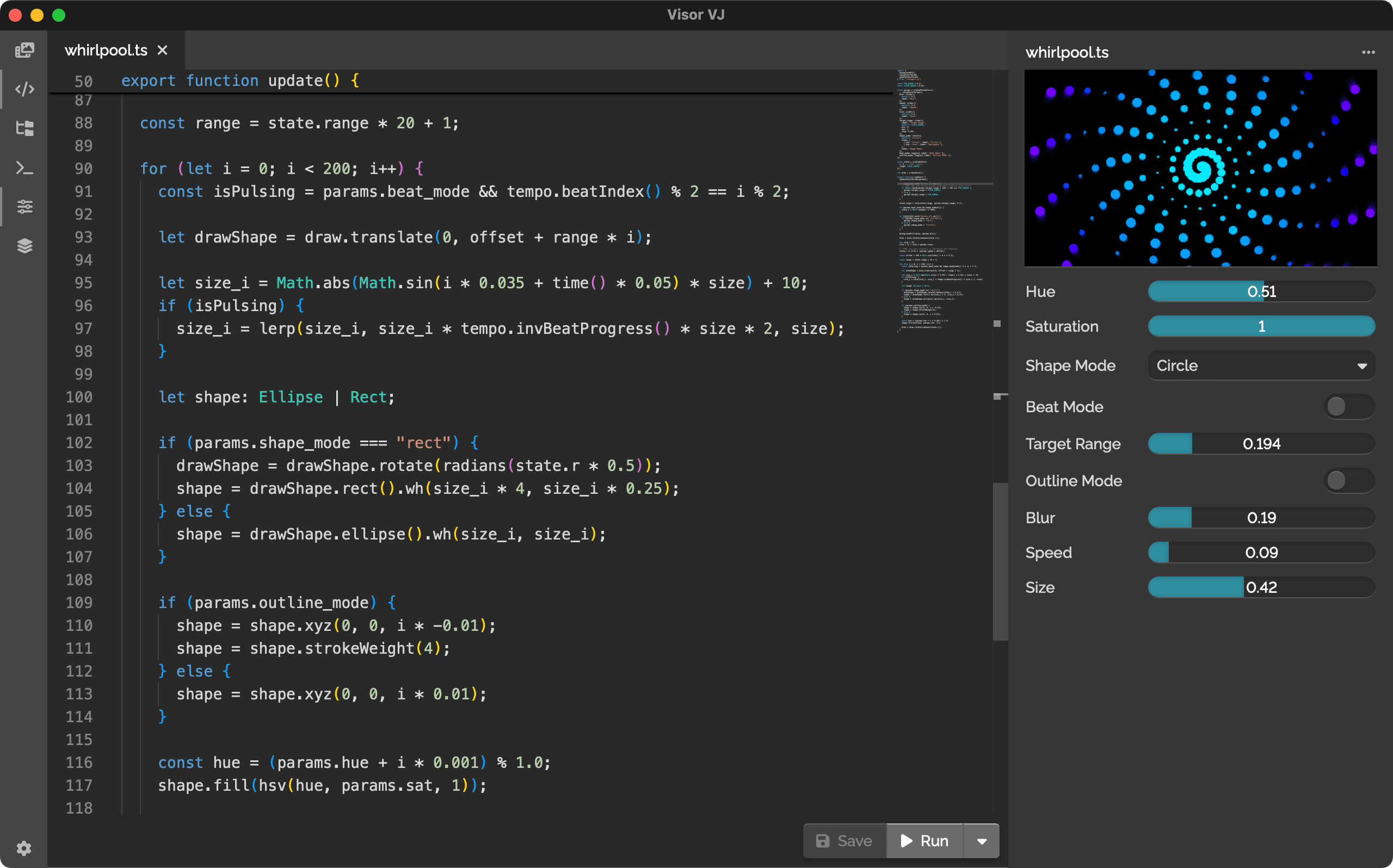1393x868 pixels.
Task: Click the Target Range slider
Action: [x=1261, y=444]
